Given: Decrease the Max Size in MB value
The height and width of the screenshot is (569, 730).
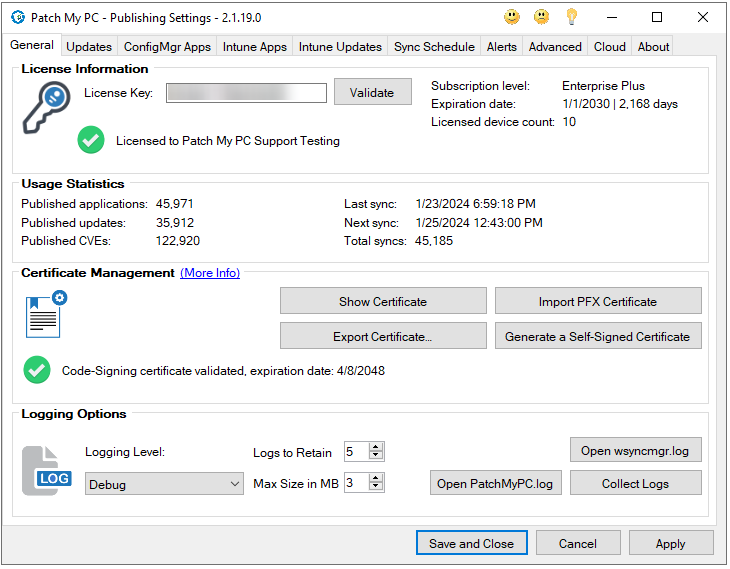Looking at the screenshot, I should pyautogui.click(x=376, y=488).
